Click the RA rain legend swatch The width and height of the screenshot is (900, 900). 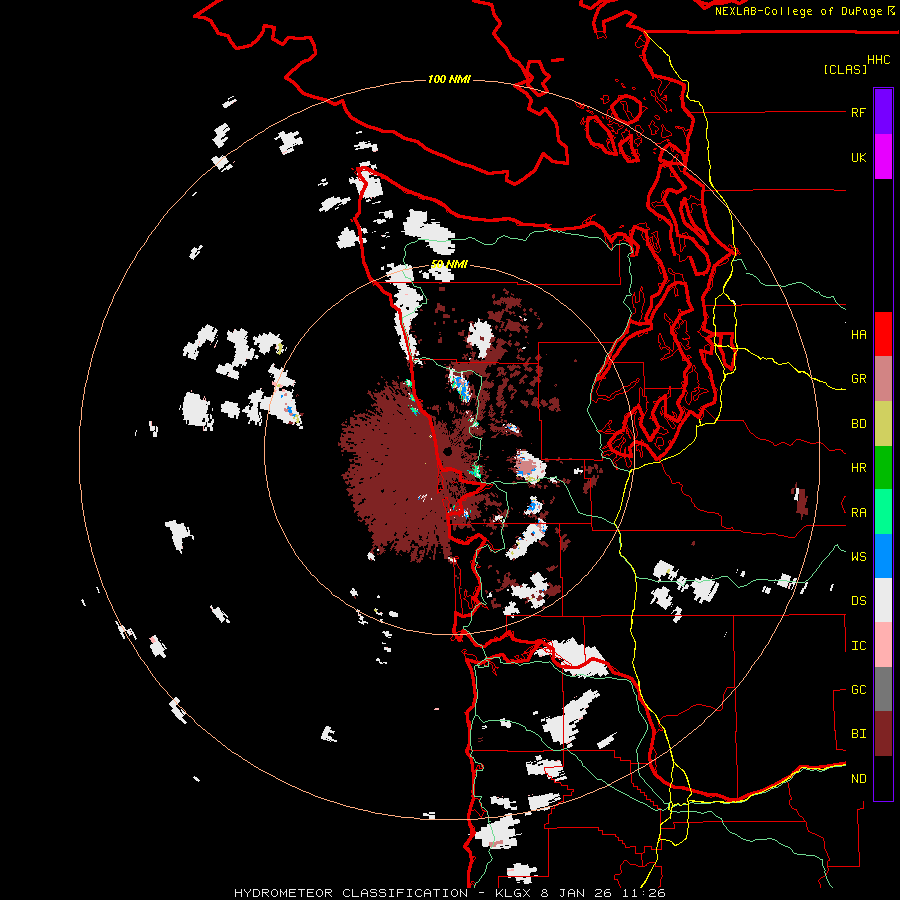883,512
